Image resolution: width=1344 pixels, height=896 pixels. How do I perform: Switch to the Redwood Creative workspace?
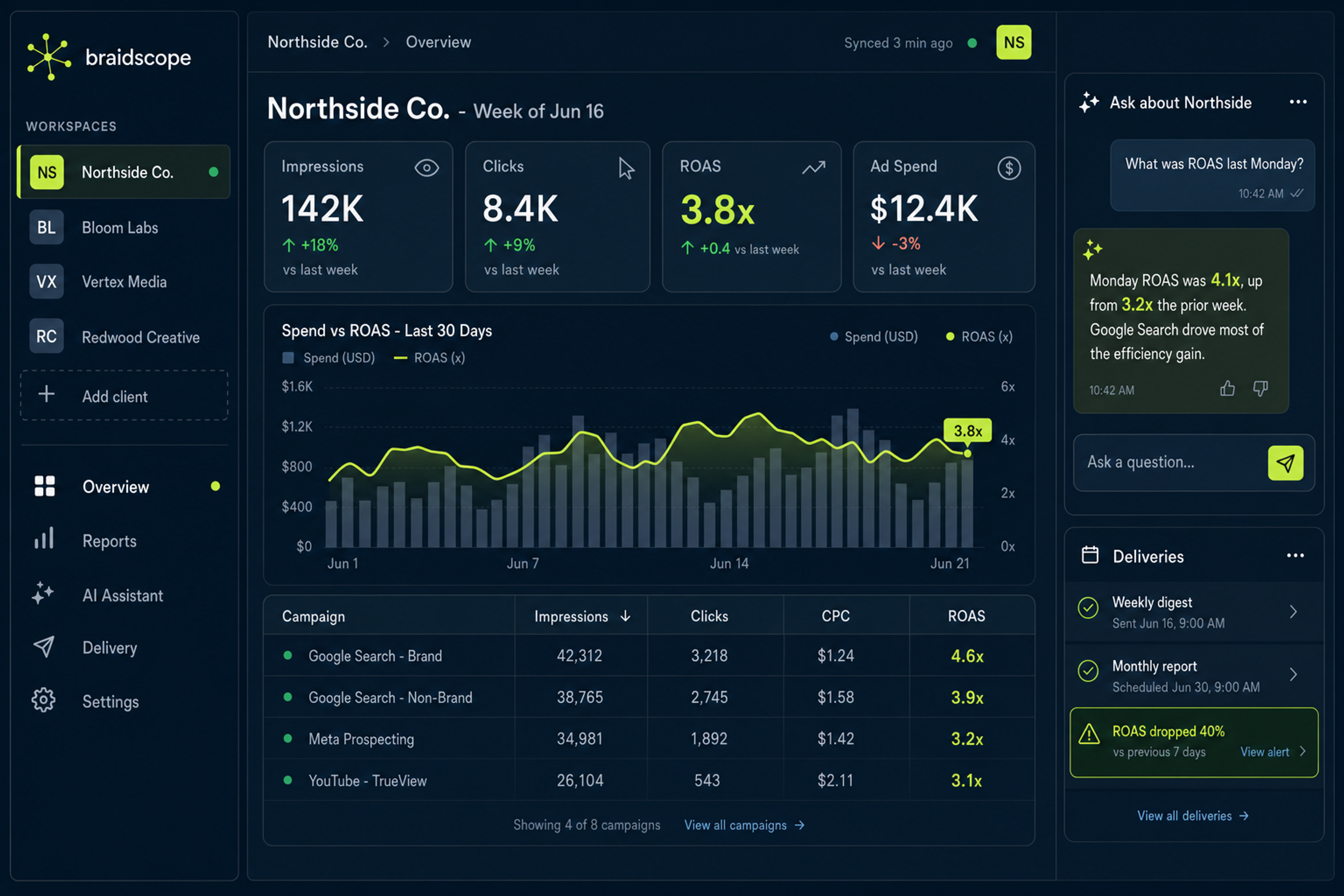point(124,337)
